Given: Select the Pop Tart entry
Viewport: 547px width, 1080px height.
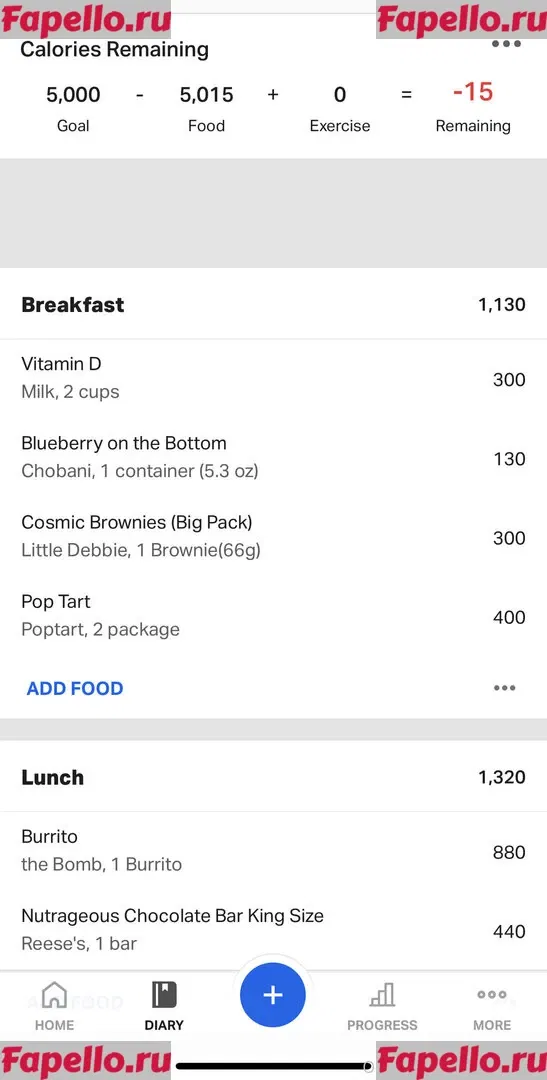Looking at the screenshot, I should click(x=274, y=615).
